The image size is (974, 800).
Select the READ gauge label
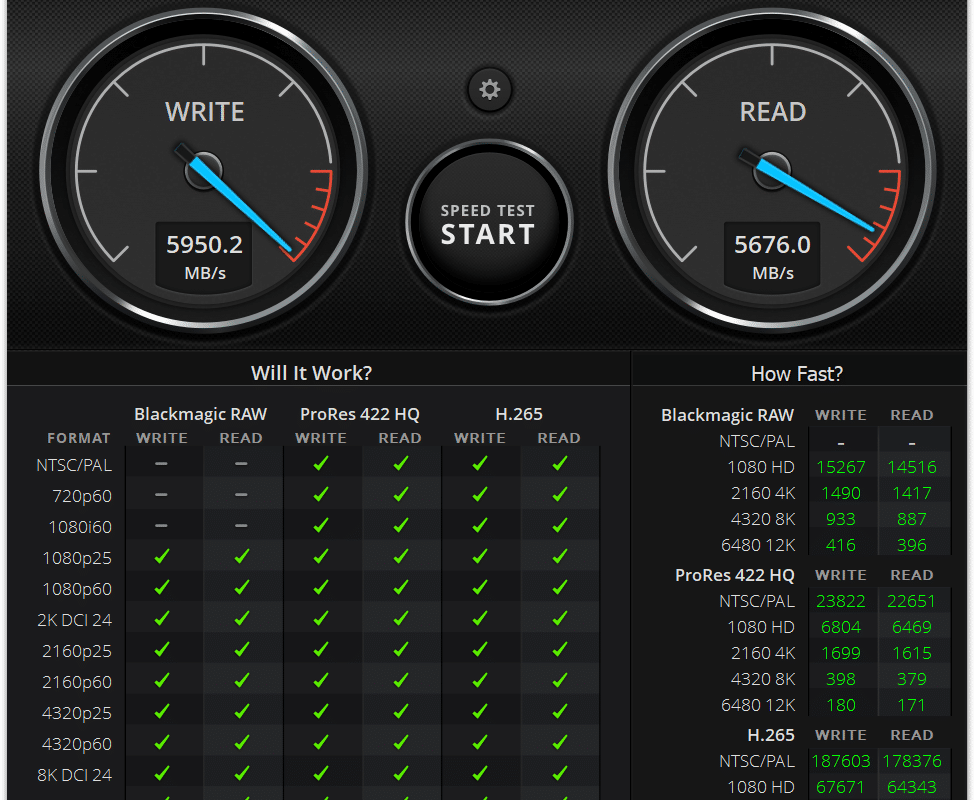tap(773, 112)
